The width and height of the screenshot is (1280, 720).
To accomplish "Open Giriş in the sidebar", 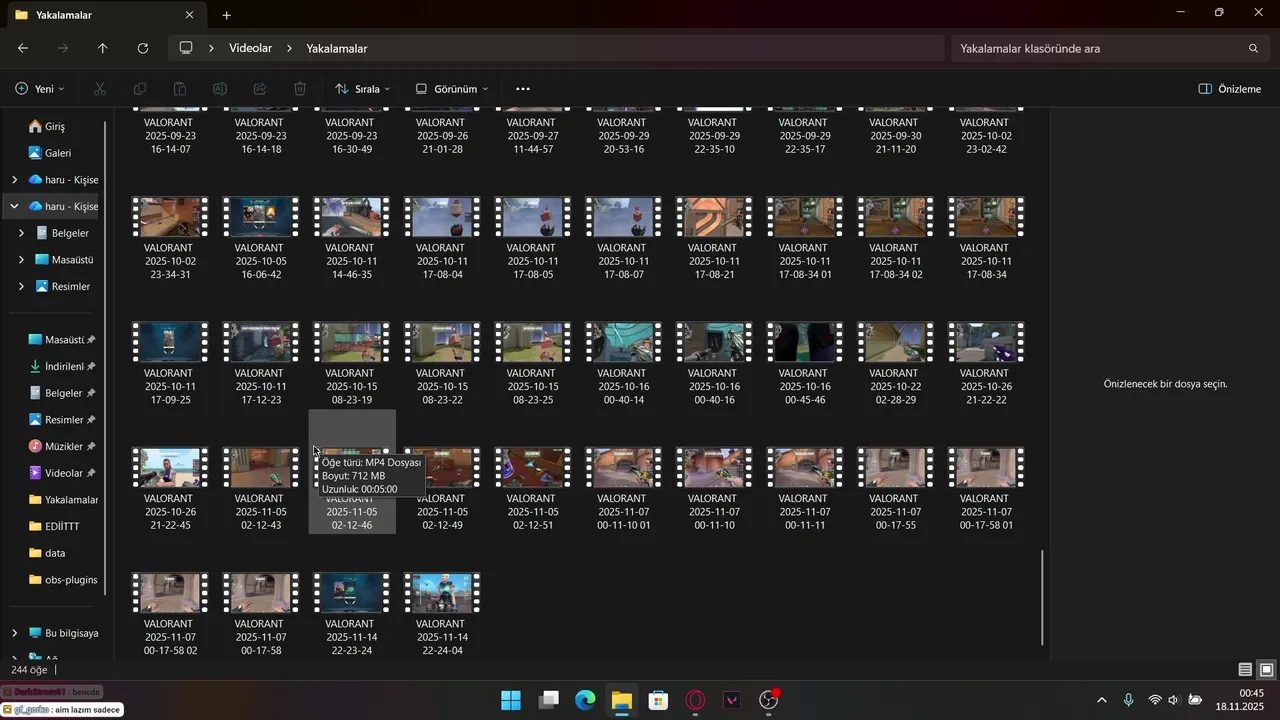I will pyautogui.click(x=55, y=127).
